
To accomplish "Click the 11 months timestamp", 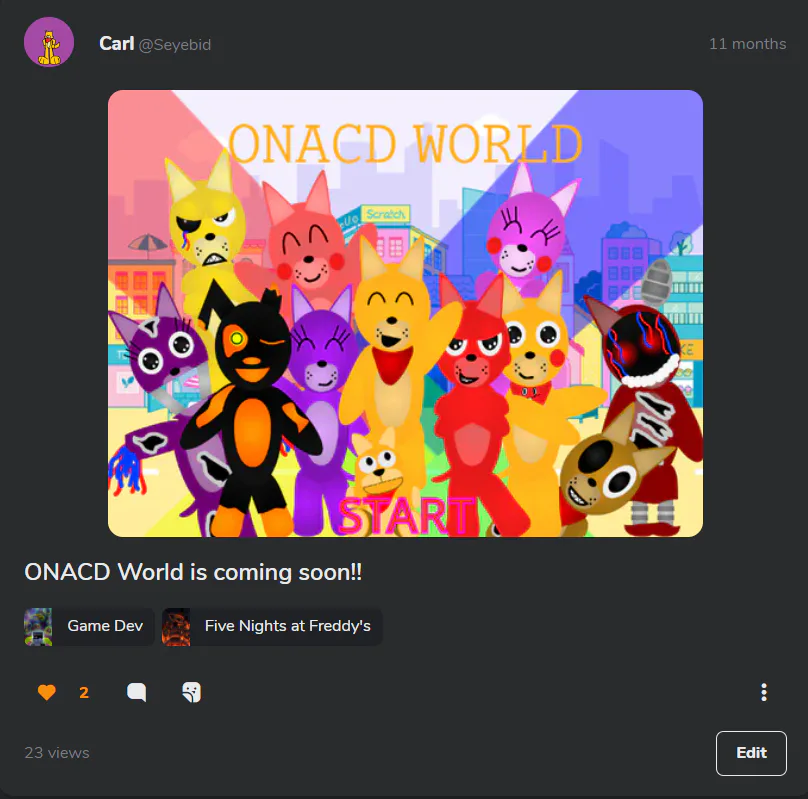I will tap(747, 44).
